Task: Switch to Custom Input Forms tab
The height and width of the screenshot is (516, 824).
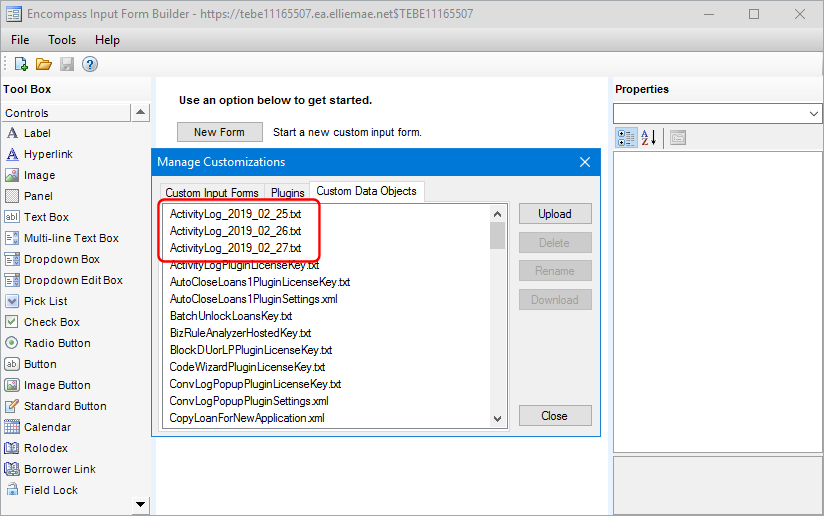Action: (x=212, y=193)
